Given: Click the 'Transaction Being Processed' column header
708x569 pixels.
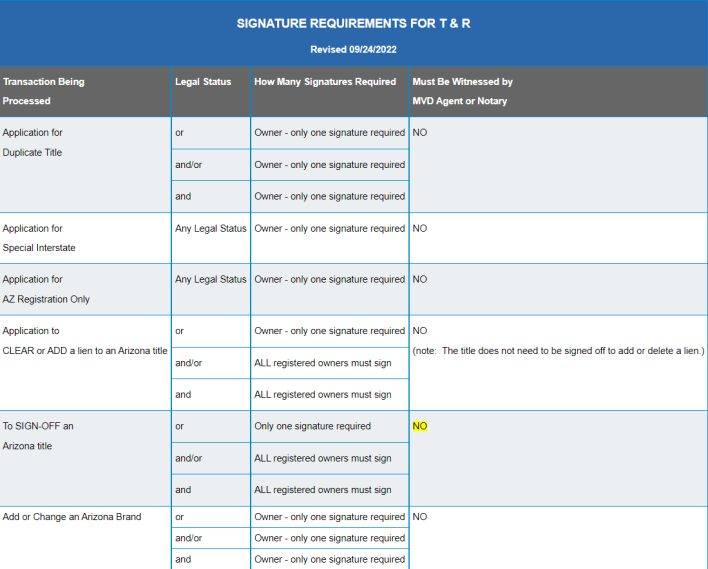Looking at the screenshot, I should click(x=85, y=92).
